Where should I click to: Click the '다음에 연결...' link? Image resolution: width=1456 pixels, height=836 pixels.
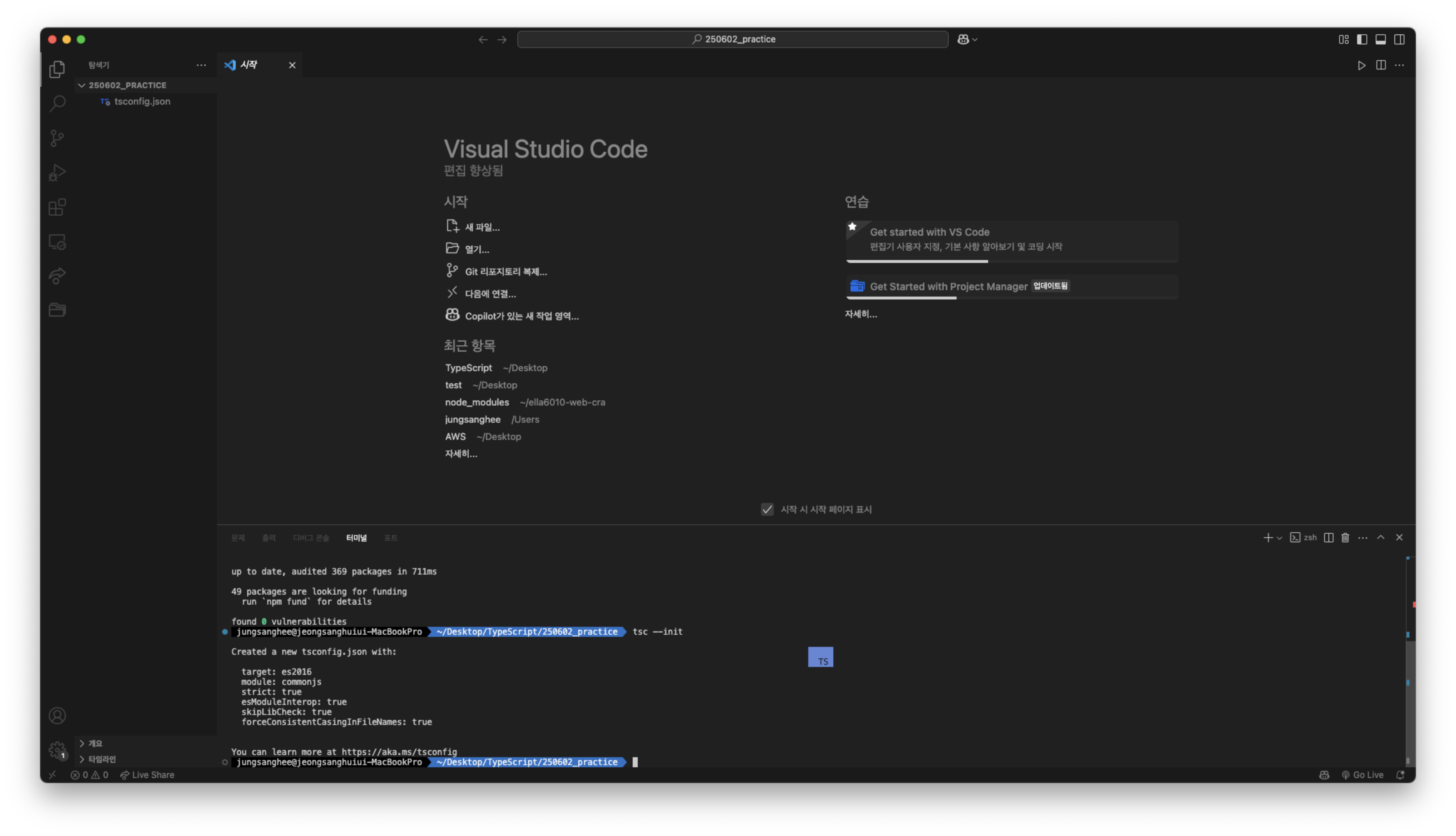[x=490, y=294]
